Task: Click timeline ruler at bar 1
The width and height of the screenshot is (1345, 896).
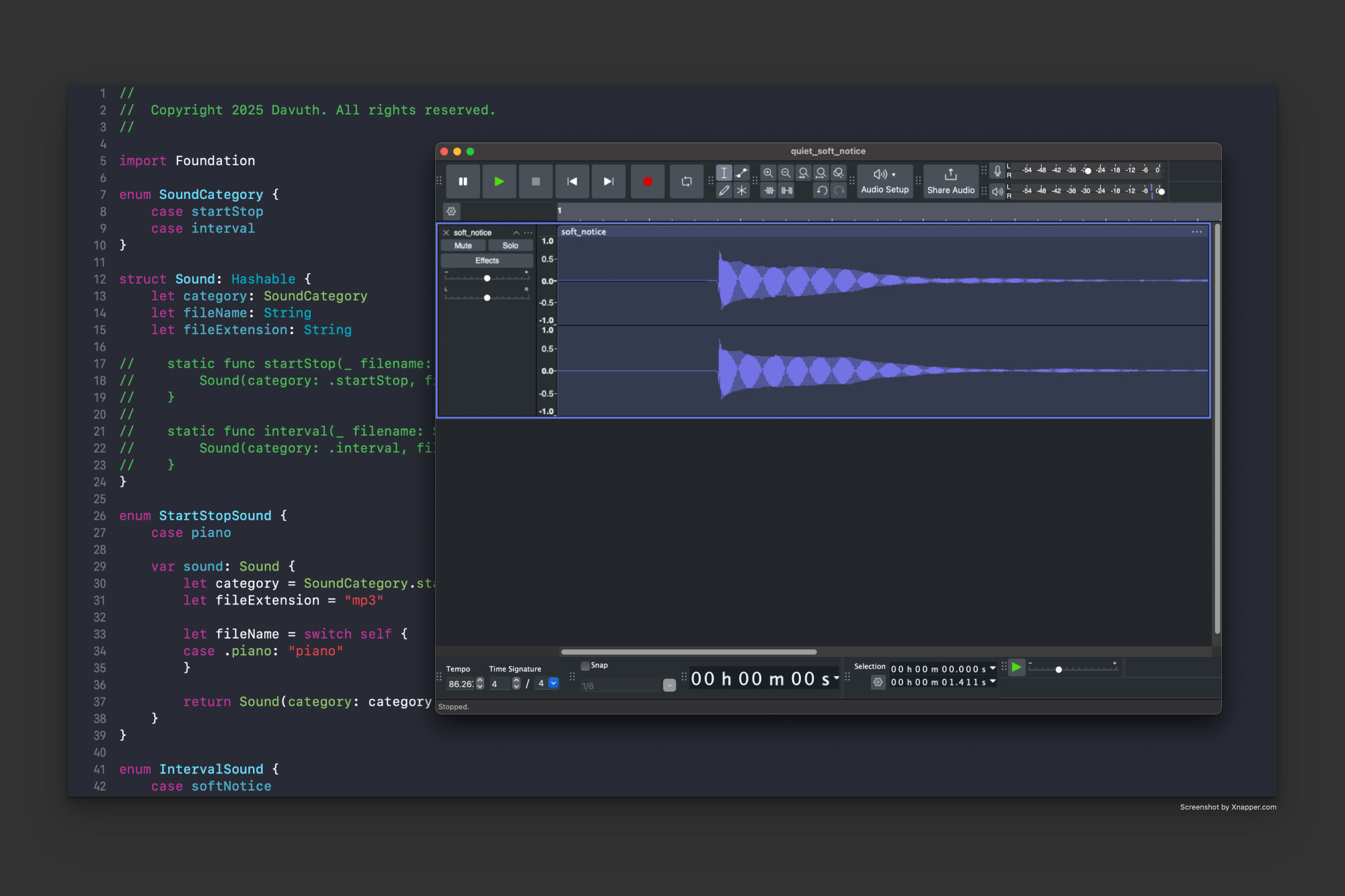Action: point(560,211)
